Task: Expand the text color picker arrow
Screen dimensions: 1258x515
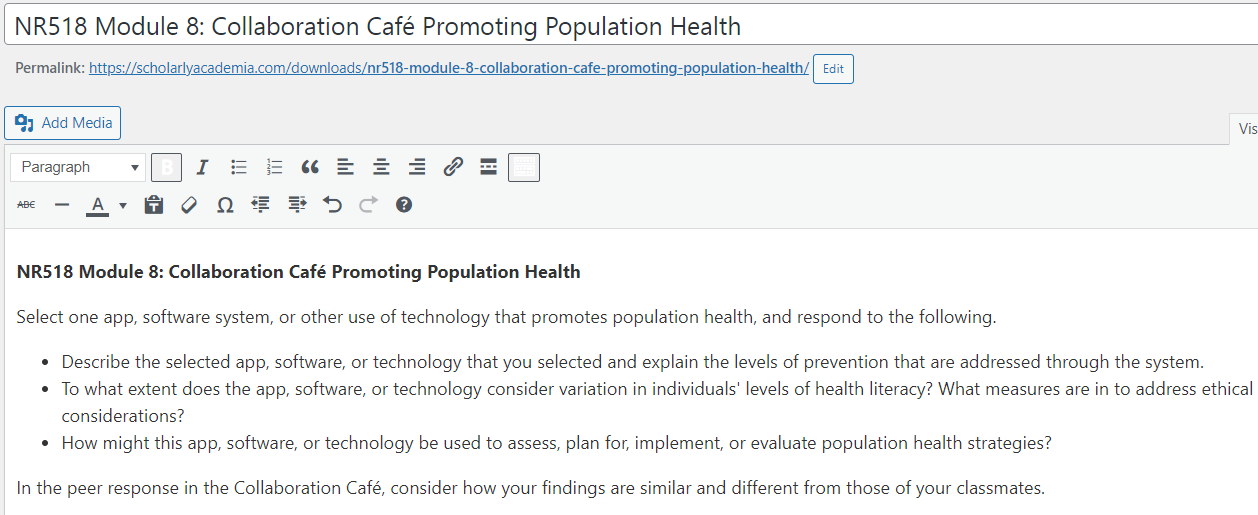Action: point(123,205)
